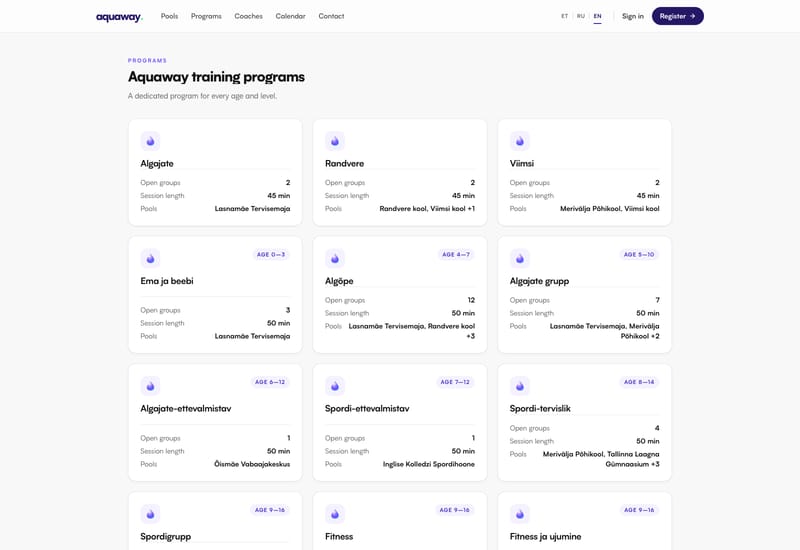Open the Algõpe program title
800x550 pixels.
(x=339, y=281)
